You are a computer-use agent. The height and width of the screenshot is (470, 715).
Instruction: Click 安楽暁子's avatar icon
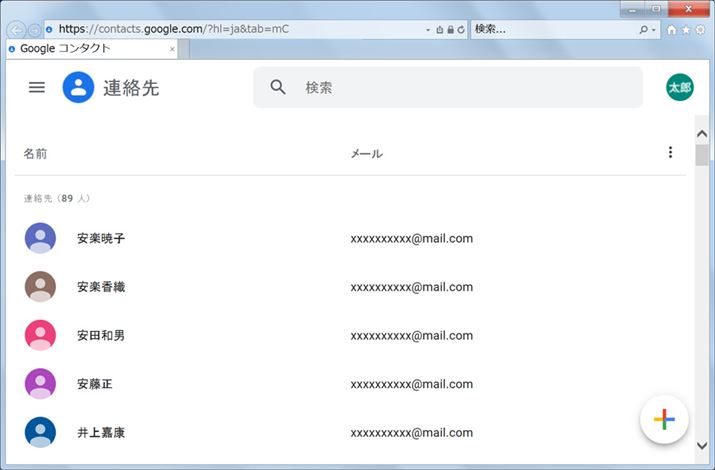click(x=40, y=238)
